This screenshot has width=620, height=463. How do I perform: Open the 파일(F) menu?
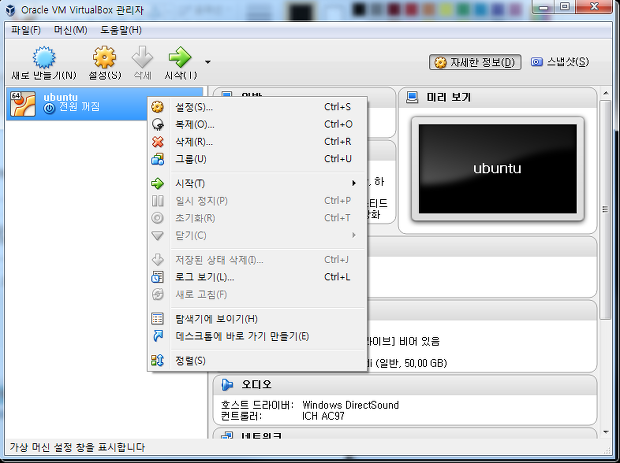tap(26, 30)
